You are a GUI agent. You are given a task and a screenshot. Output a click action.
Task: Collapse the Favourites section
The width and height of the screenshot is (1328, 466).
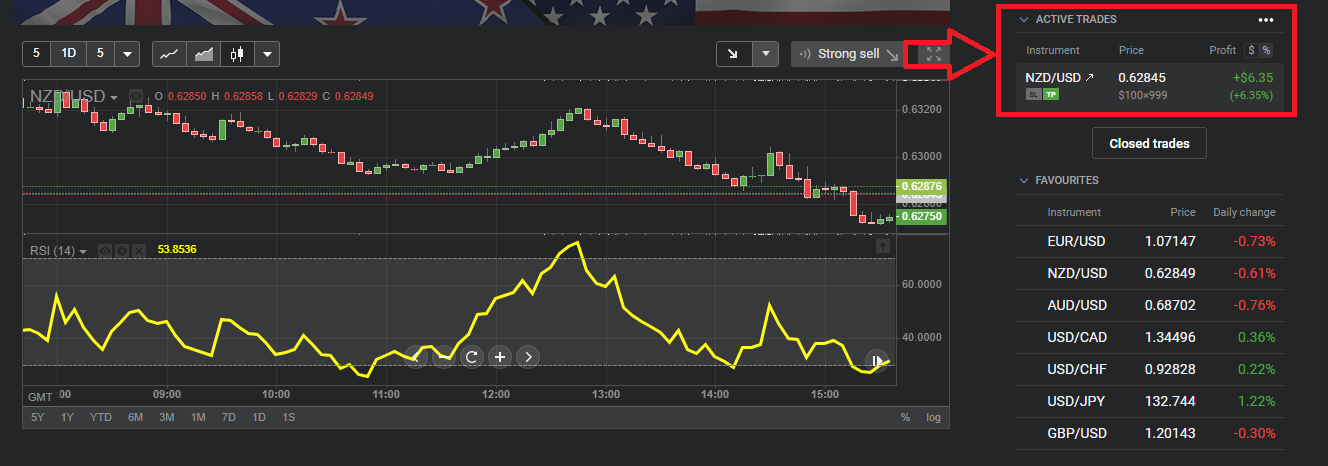pos(1023,180)
